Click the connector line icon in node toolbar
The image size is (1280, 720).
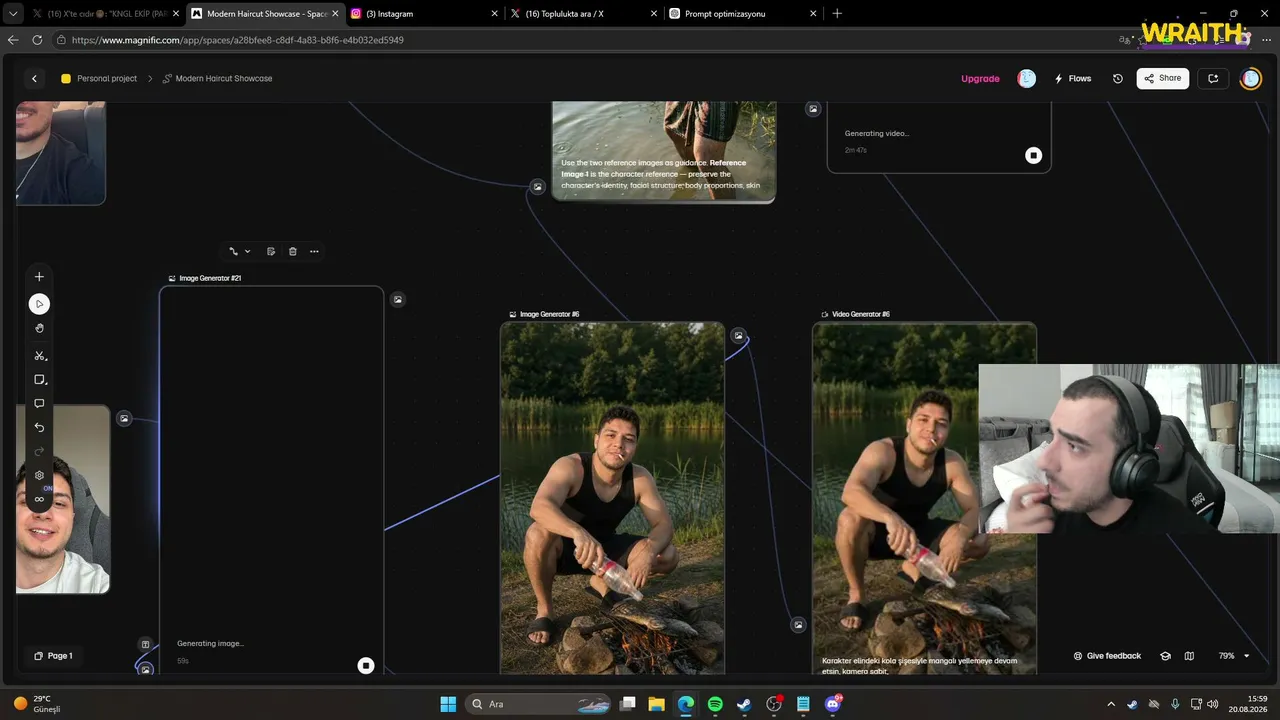coord(234,252)
